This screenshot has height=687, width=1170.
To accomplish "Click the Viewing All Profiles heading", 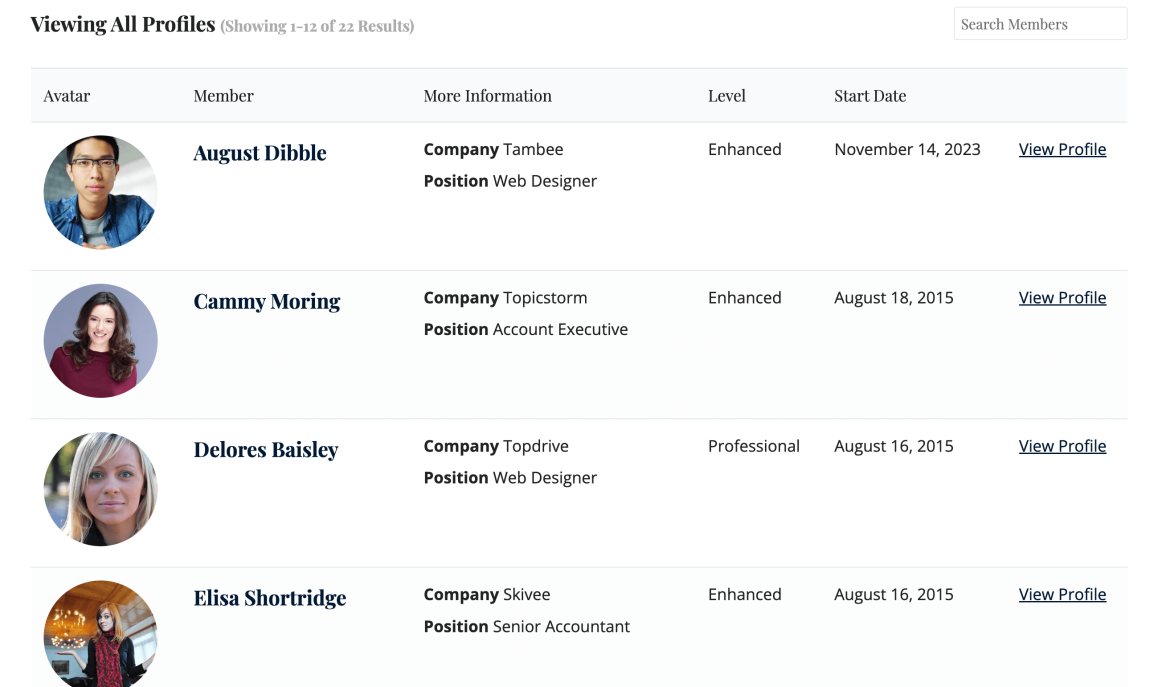I will click(x=122, y=23).
